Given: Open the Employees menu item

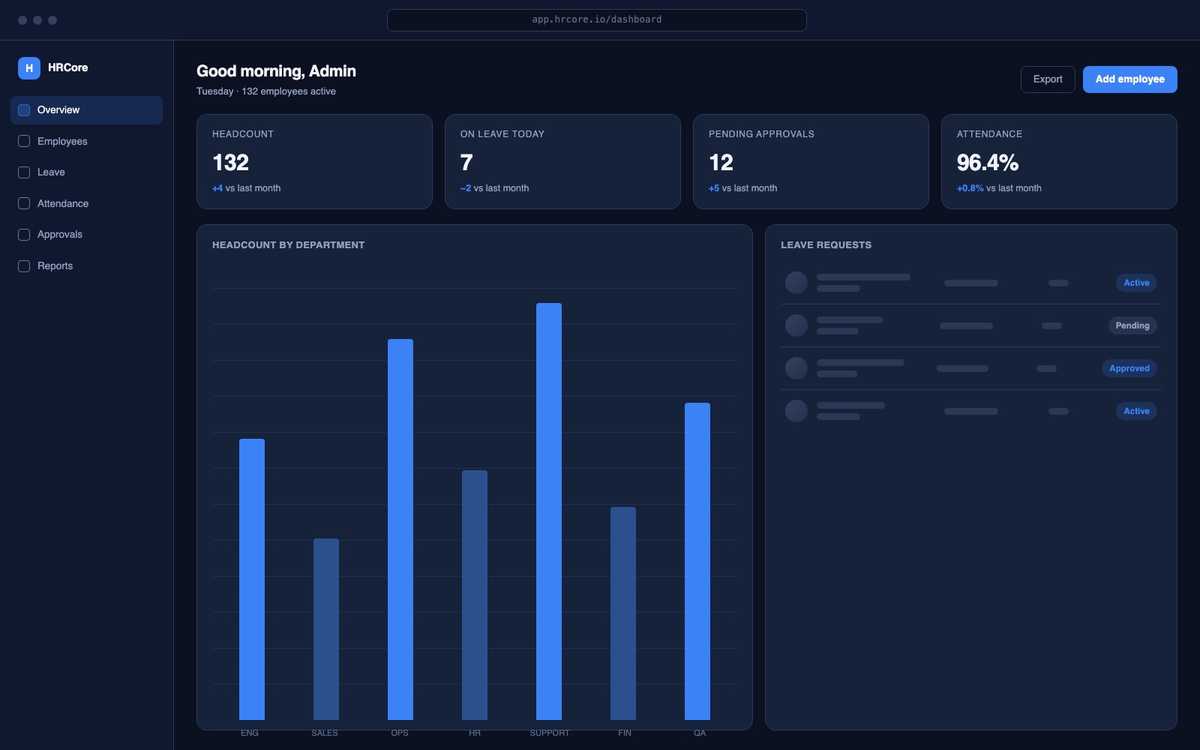Looking at the screenshot, I should tap(87, 141).
